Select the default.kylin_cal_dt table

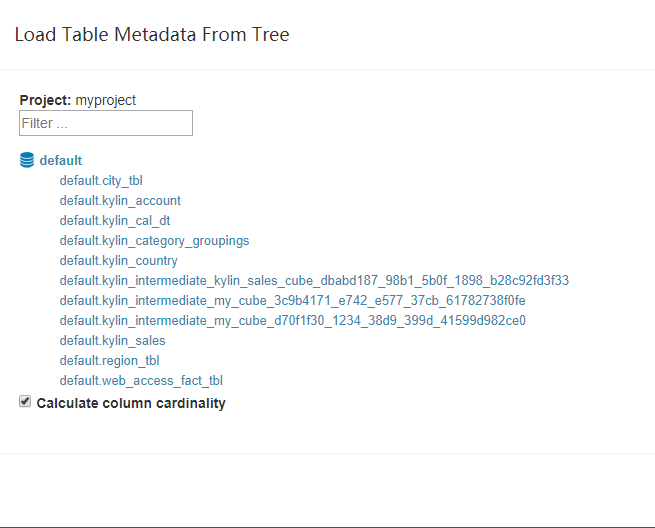click(115, 221)
